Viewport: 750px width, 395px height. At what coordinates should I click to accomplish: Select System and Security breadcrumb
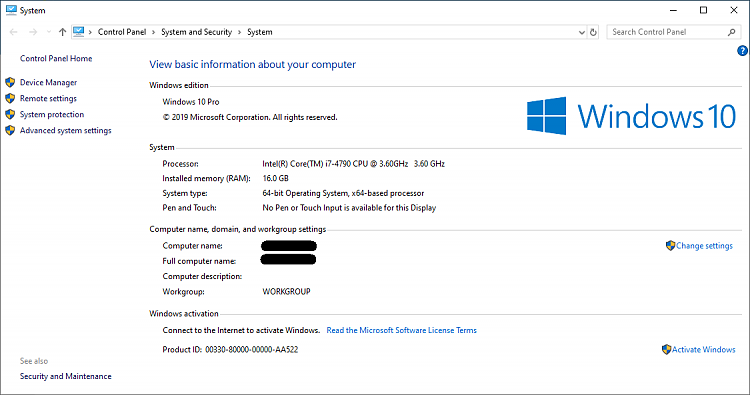(x=197, y=32)
